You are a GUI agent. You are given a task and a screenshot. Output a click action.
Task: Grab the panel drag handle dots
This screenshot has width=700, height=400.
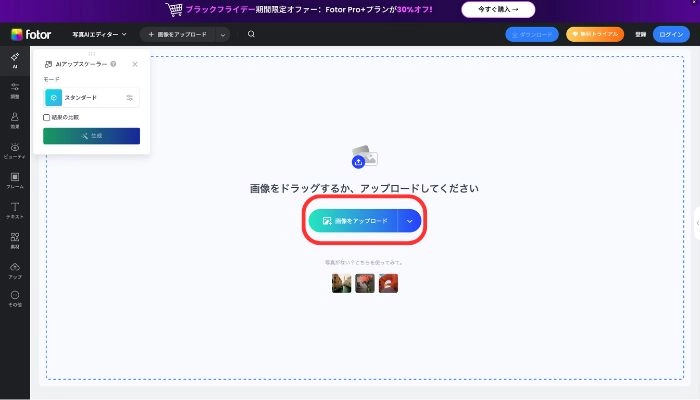(x=92, y=54)
